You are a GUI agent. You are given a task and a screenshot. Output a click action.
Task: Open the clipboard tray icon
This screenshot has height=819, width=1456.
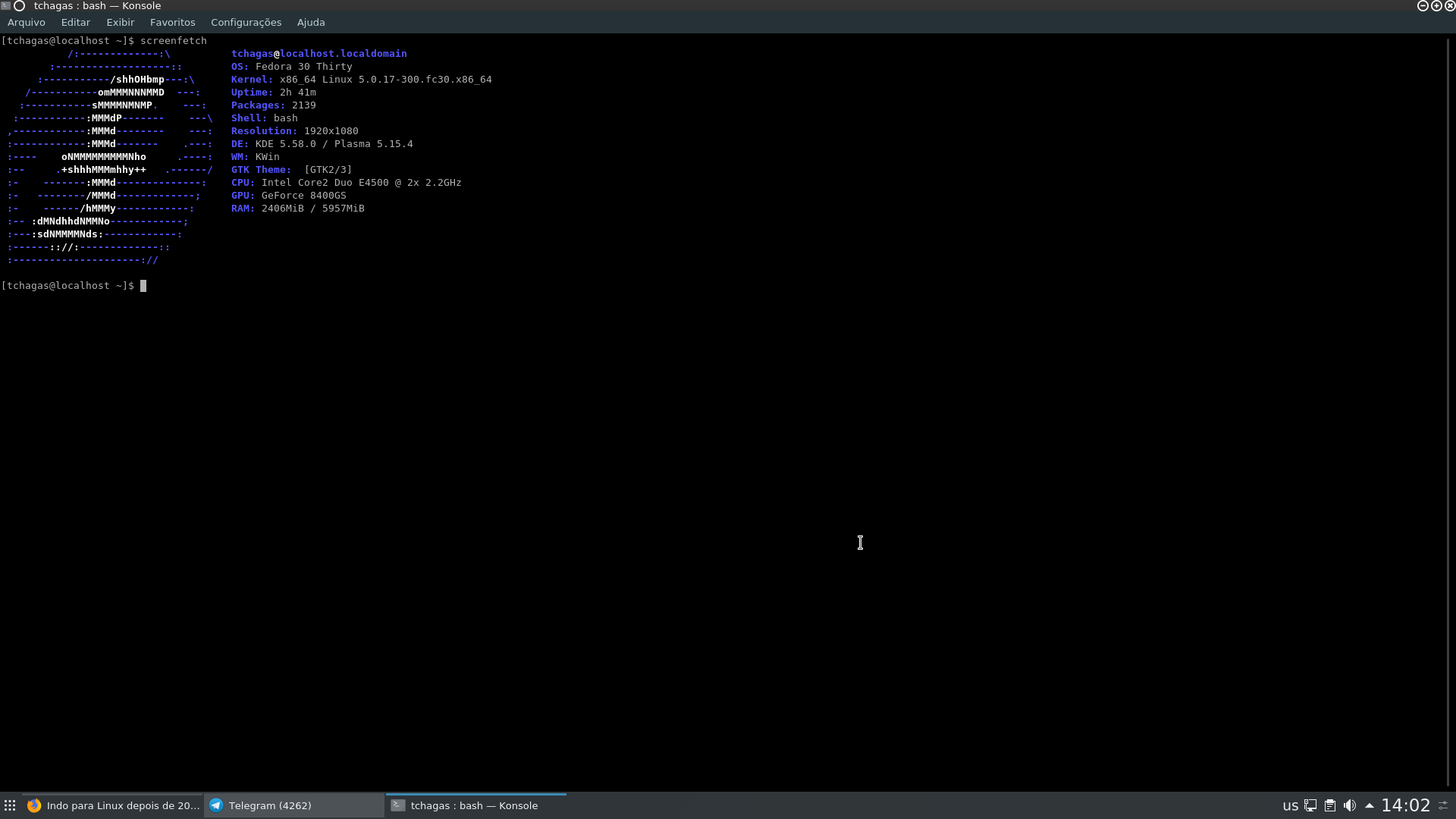click(1330, 805)
